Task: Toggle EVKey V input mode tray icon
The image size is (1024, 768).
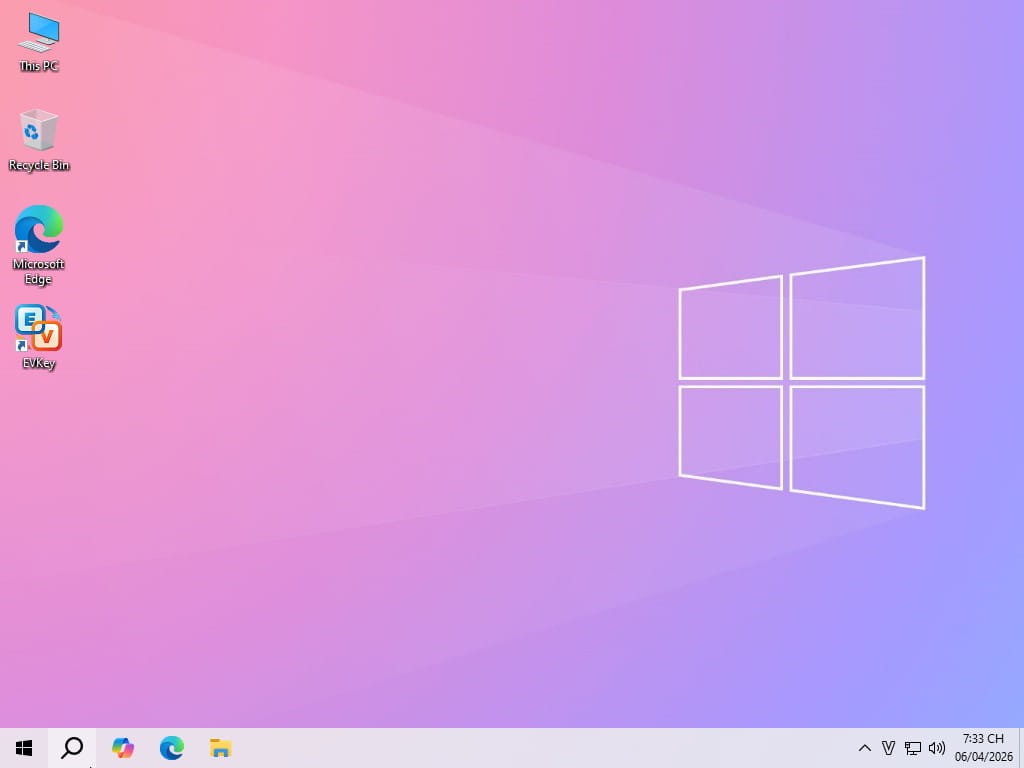Action: (888, 748)
